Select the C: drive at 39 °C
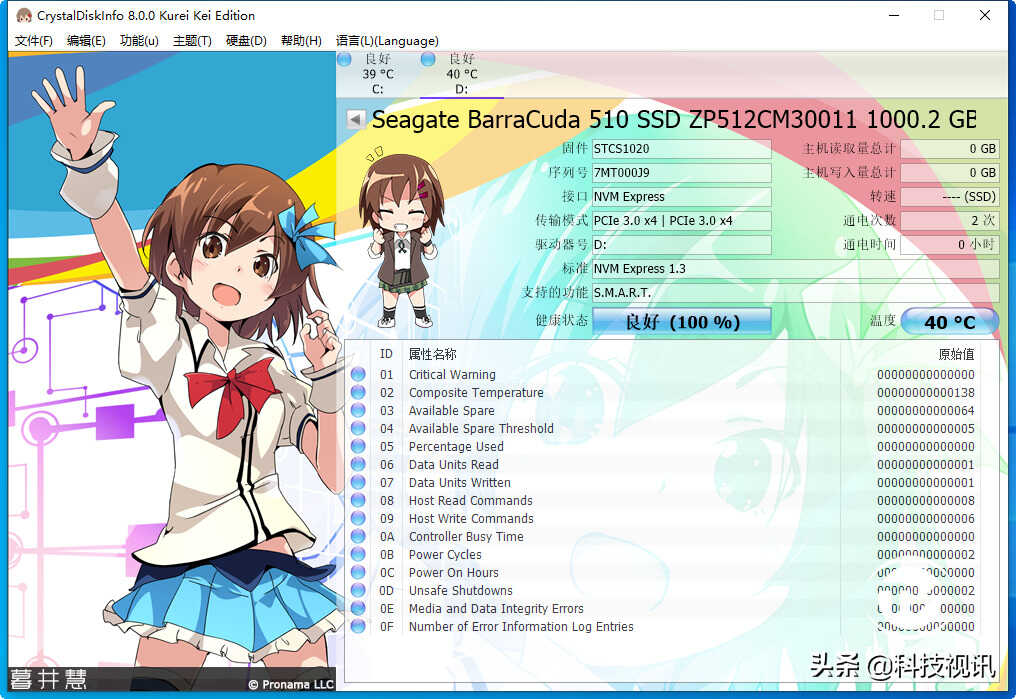Image resolution: width=1016 pixels, height=699 pixels. 378,74
